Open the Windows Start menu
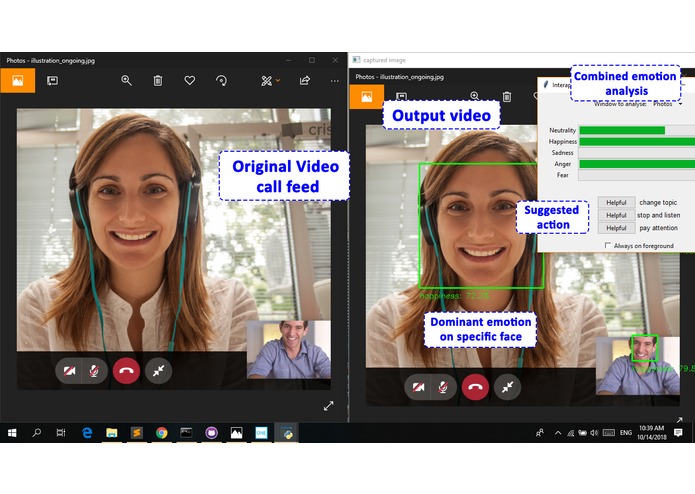This screenshot has width=695, height=494. [12, 433]
